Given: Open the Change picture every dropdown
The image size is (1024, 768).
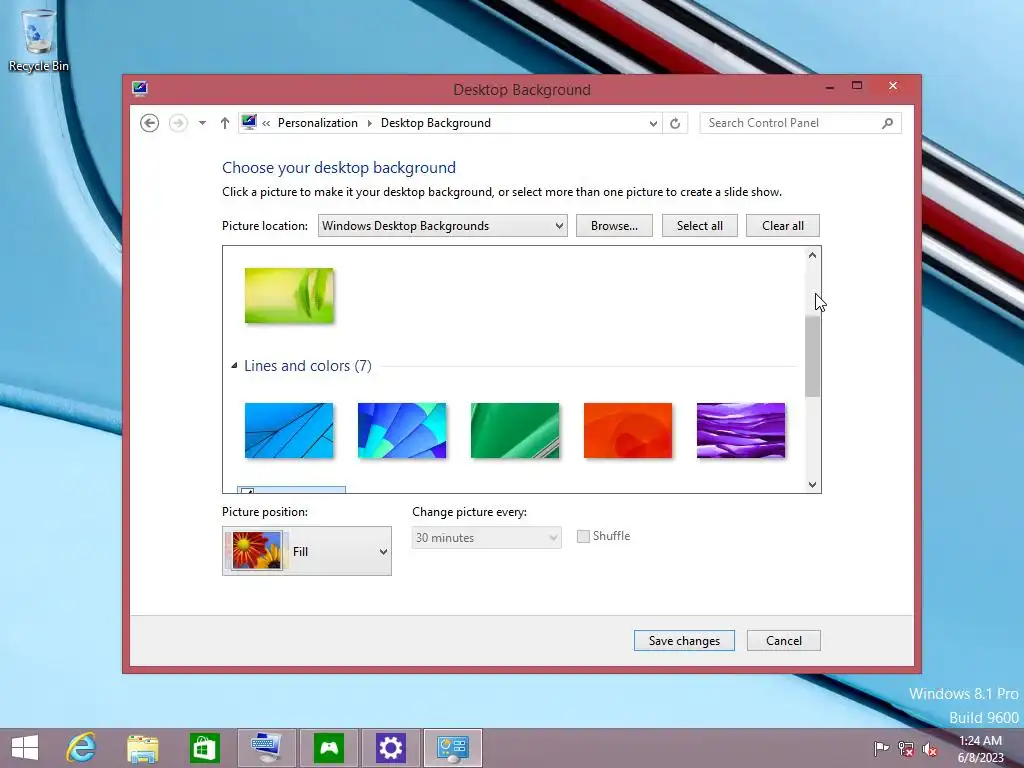Looking at the screenshot, I should 487,537.
